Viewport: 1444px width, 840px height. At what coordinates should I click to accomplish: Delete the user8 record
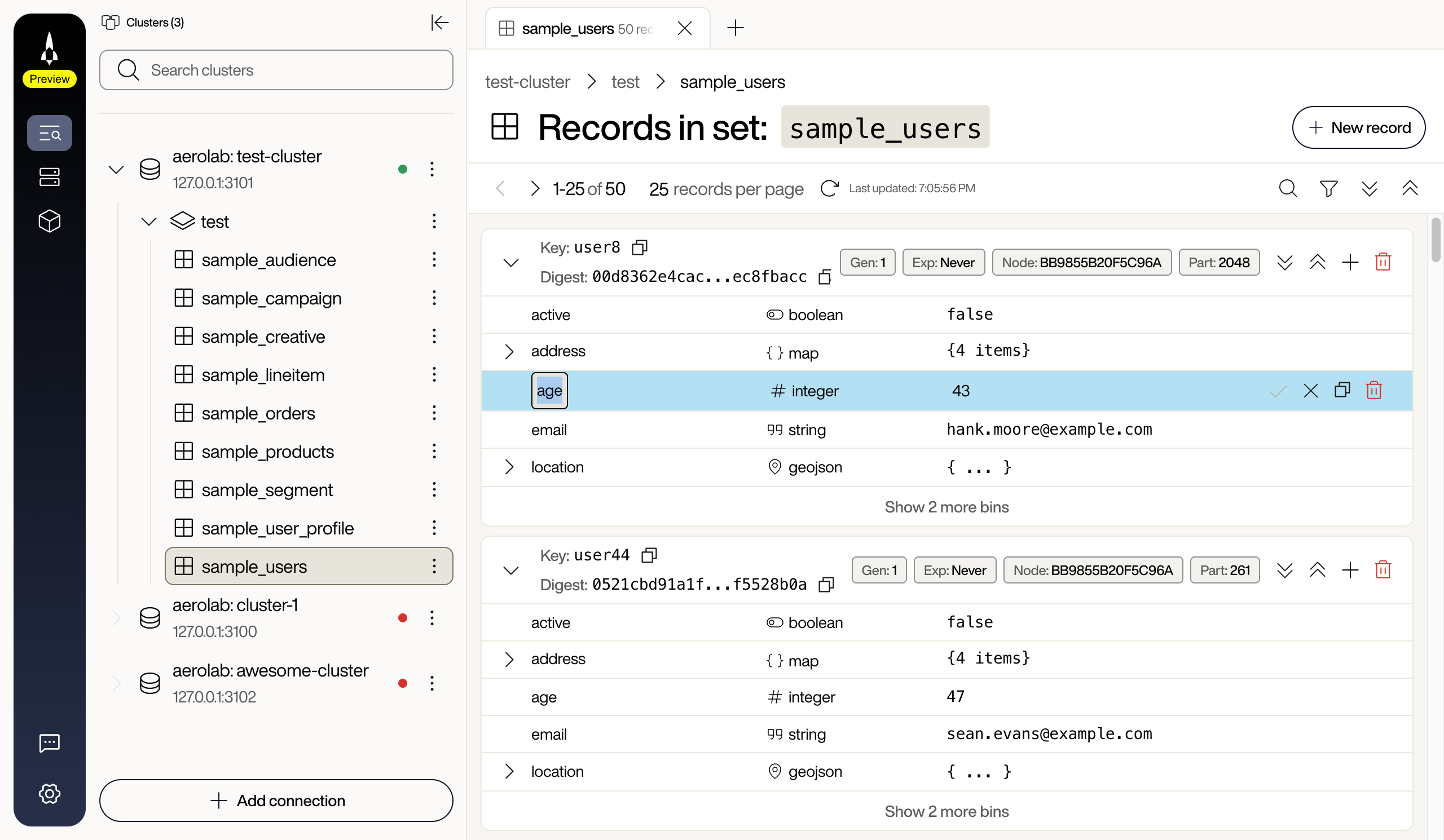(x=1383, y=262)
